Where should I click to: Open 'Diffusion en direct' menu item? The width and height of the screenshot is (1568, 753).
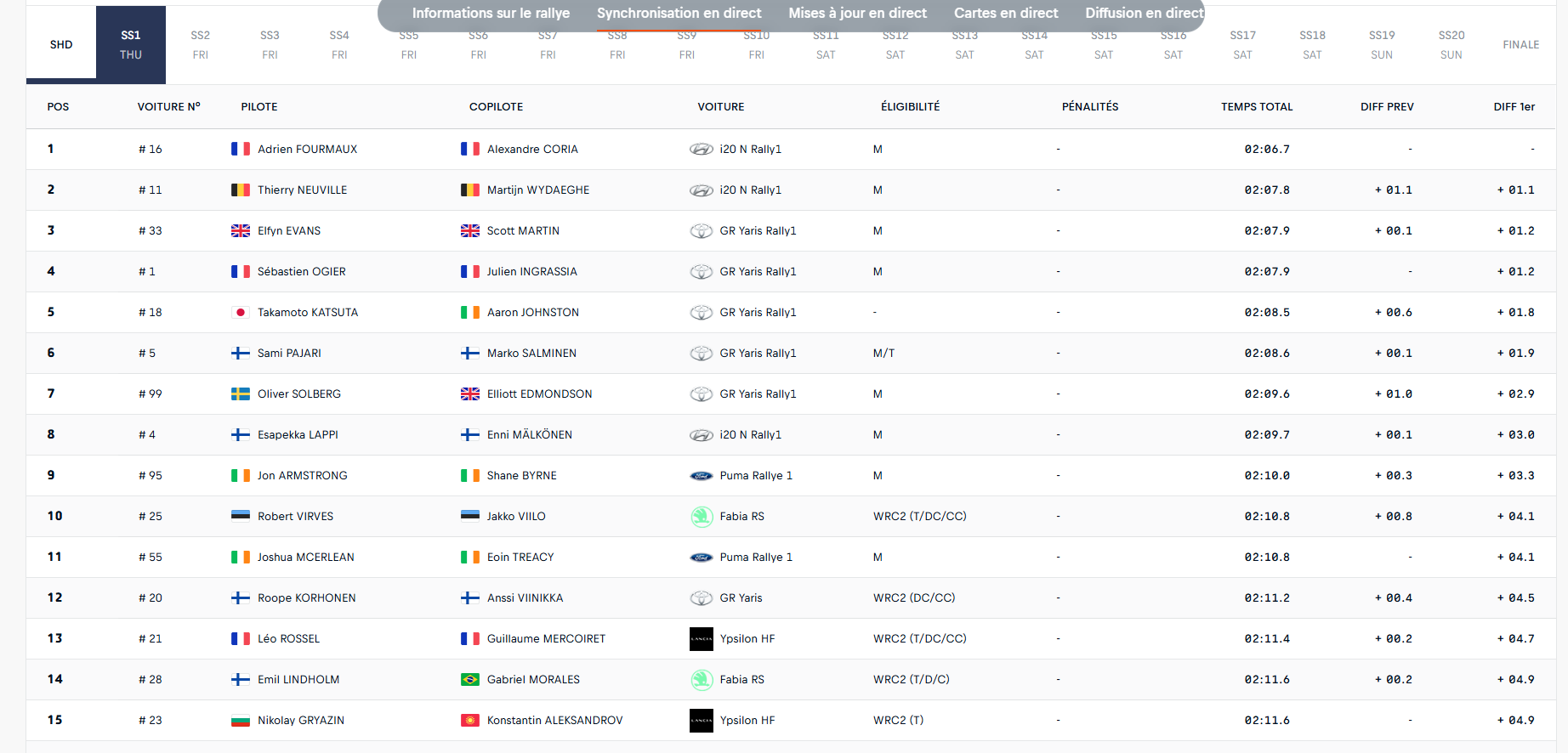tap(1145, 13)
